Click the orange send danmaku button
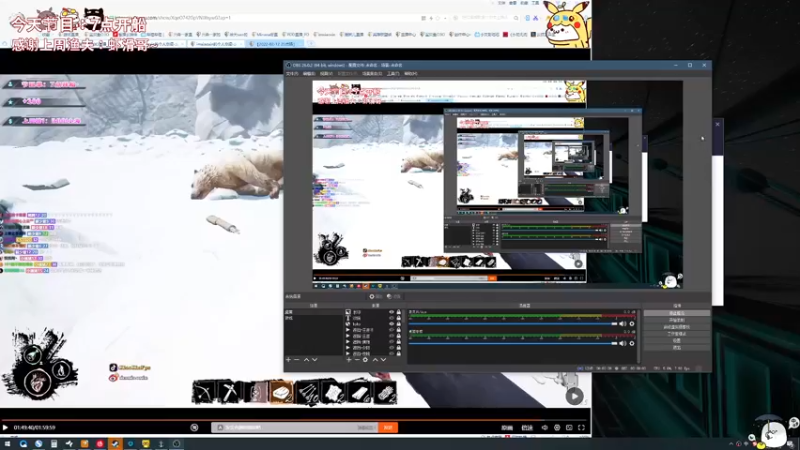The width and height of the screenshot is (800, 450). [x=388, y=428]
